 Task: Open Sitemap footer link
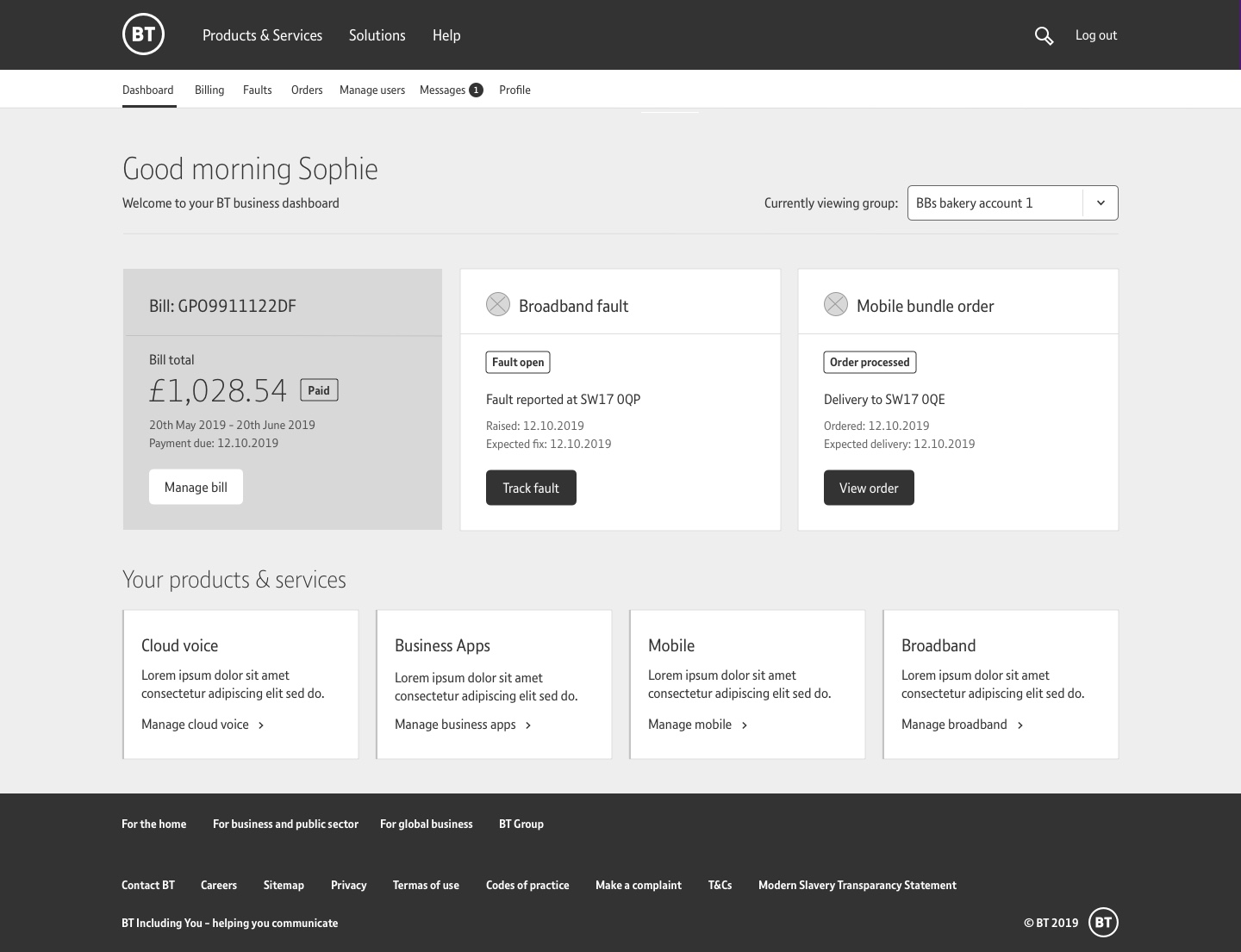click(x=284, y=885)
